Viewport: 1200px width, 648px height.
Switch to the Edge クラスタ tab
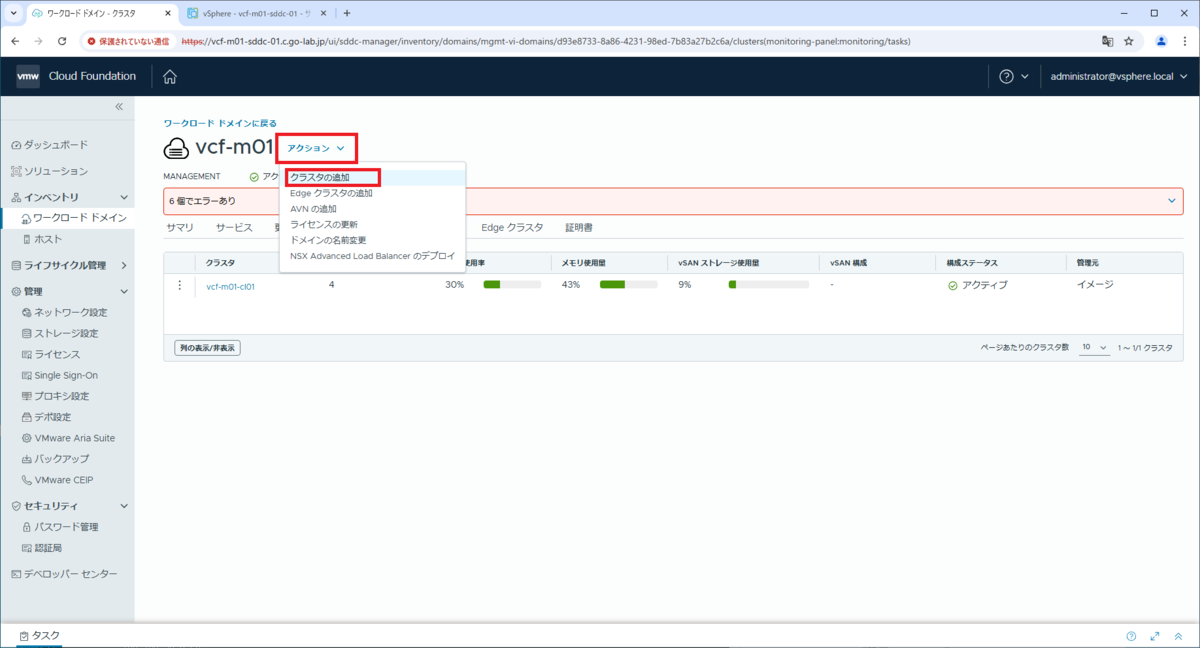coord(512,228)
